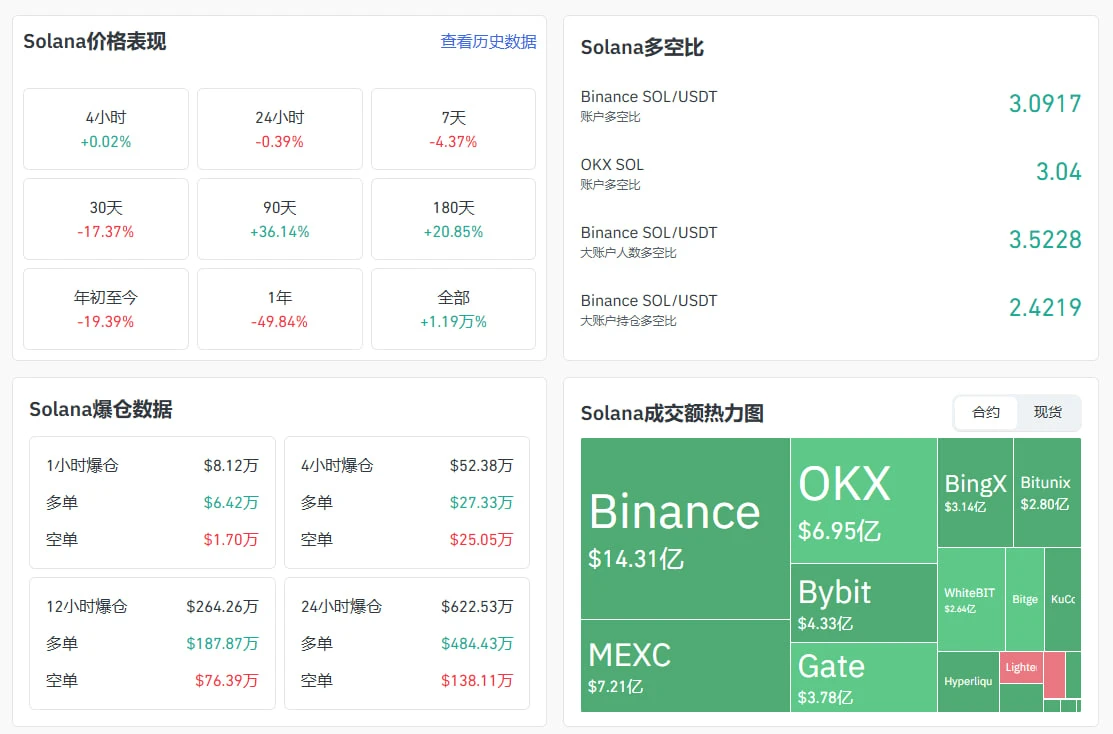Click the KuCoin heatmap block

[x=1063, y=599]
